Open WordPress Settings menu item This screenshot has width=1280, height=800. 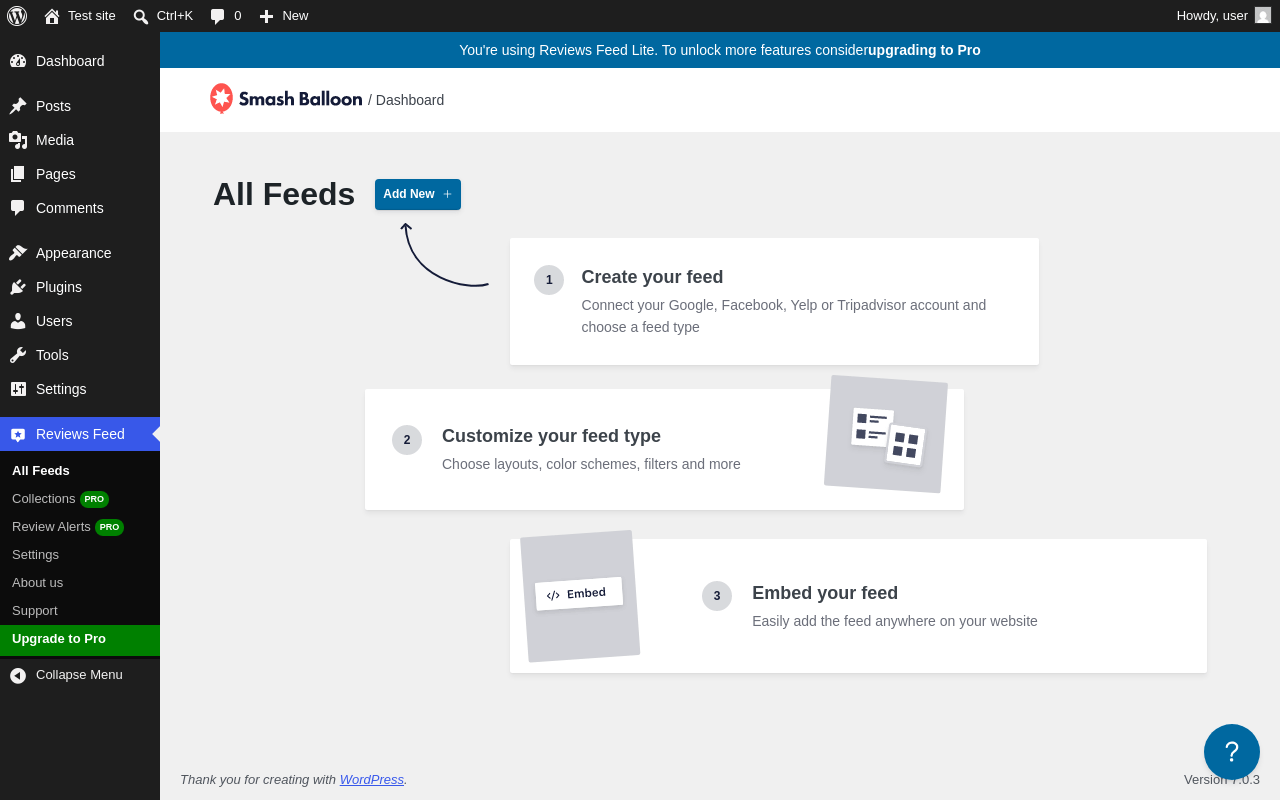click(x=80, y=389)
